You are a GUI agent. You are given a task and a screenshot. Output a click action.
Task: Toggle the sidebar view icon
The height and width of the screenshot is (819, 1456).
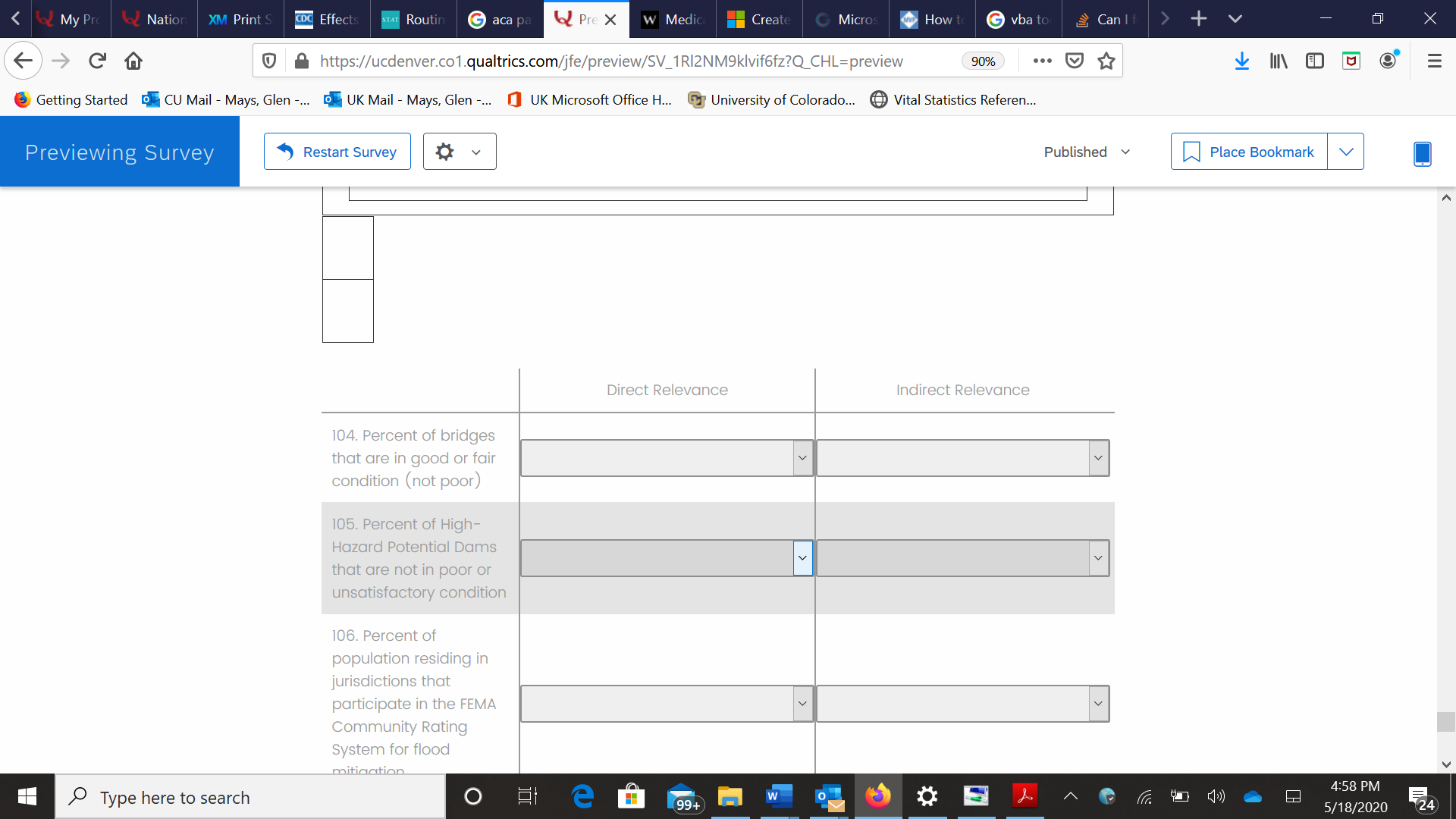1315,61
